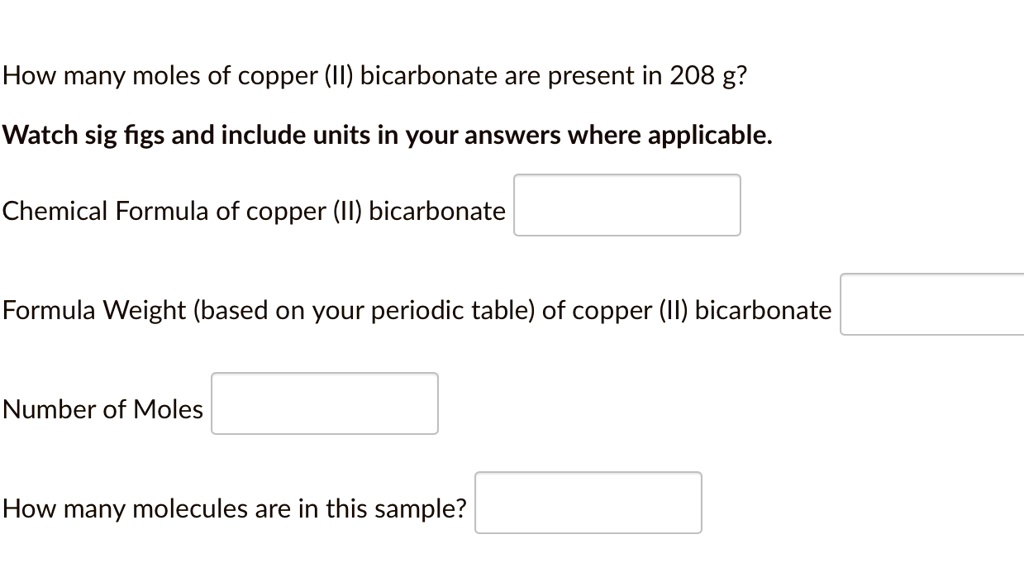
Task: Select the Formula Weight label
Action: pyautogui.click(x=417, y=310)
